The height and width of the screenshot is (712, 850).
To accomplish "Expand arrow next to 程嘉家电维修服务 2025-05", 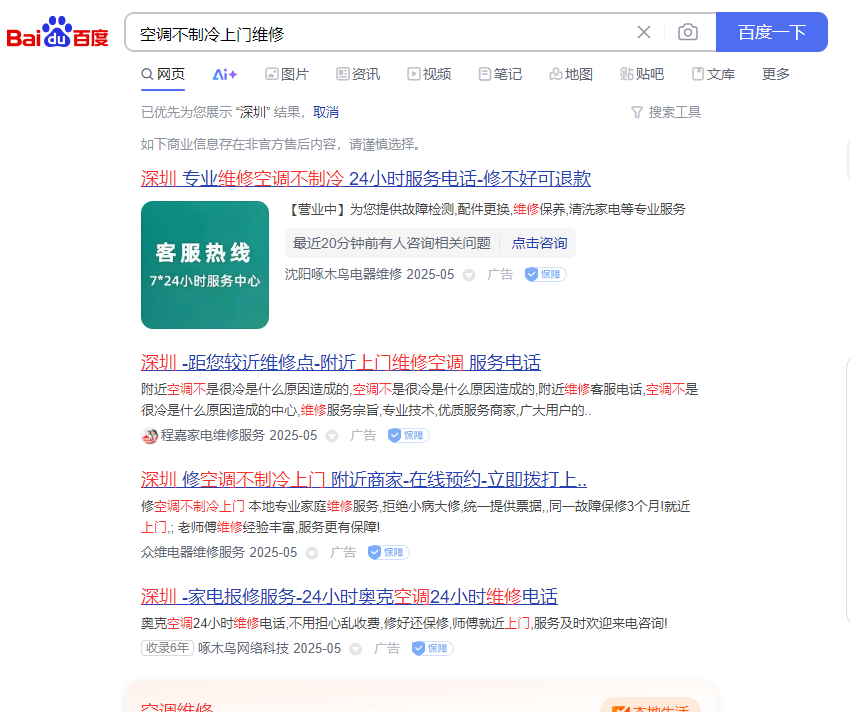I will 332,436.
